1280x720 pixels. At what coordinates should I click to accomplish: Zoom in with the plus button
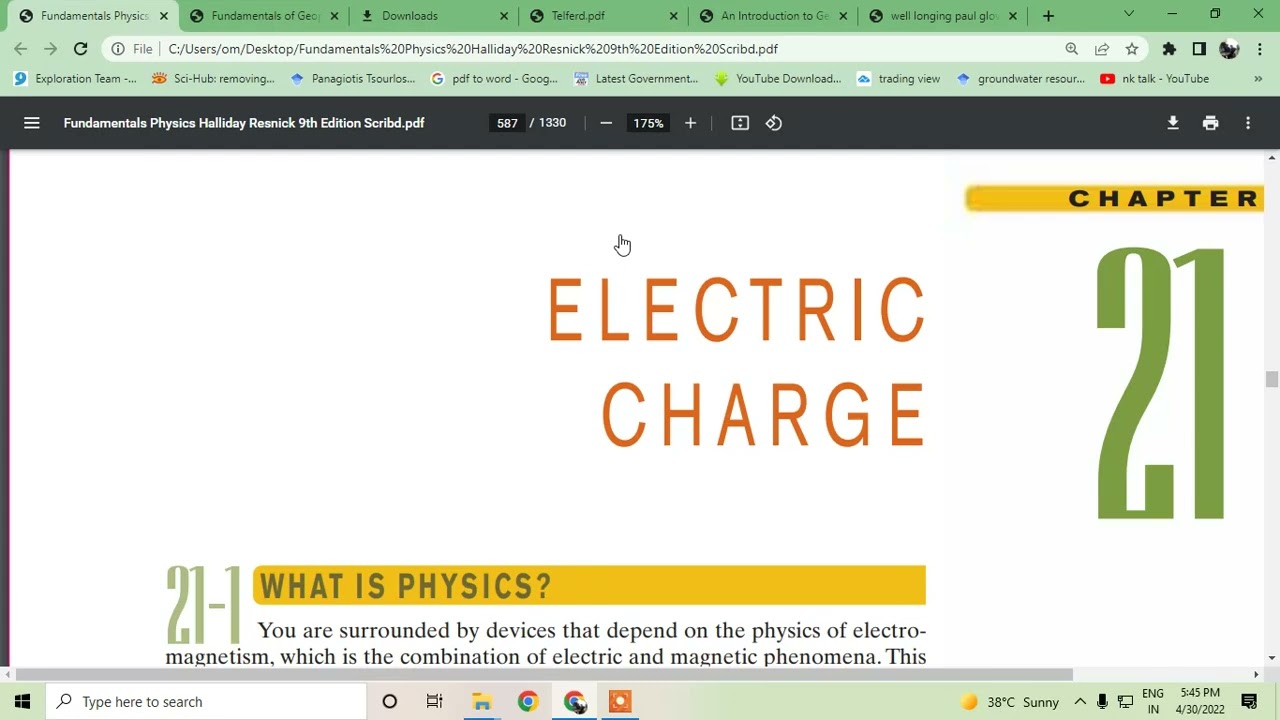point(690,123)
